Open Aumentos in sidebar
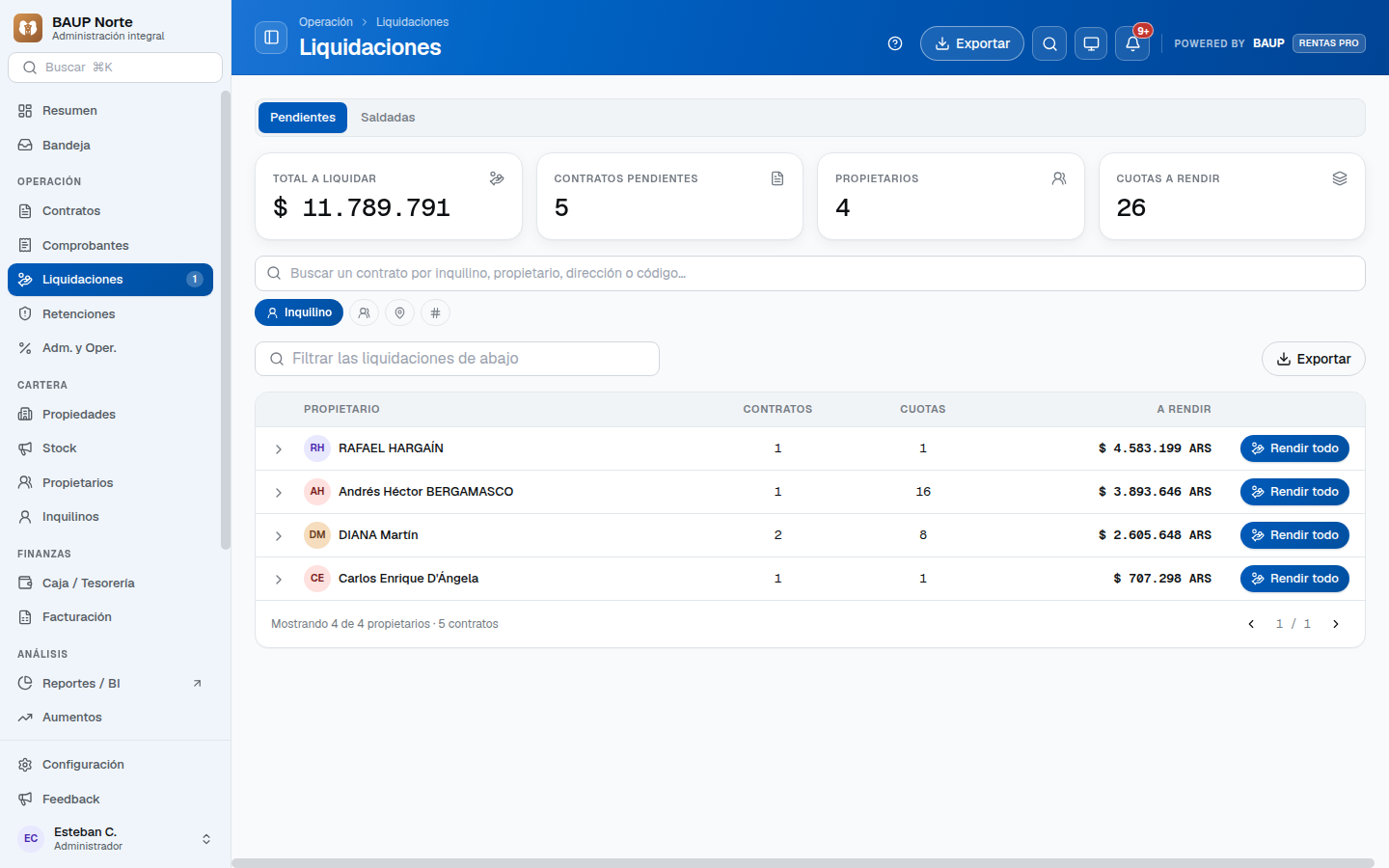 point(110,718)
